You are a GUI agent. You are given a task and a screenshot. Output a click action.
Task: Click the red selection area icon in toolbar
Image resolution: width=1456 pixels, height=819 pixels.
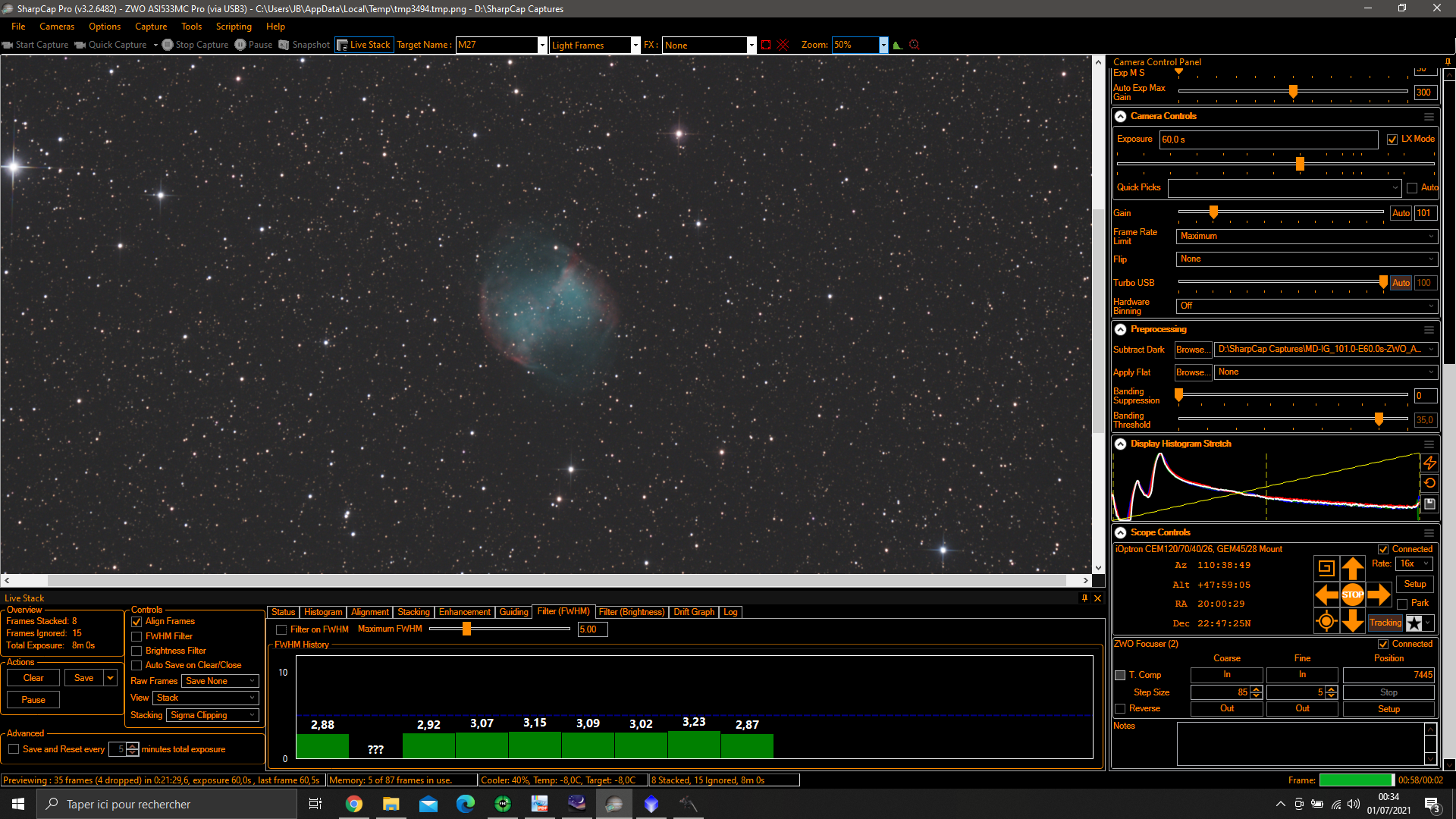pyautogui.click(x=766, y=45)
